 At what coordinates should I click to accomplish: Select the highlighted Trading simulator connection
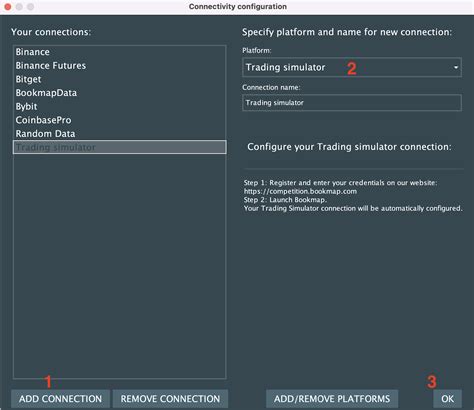119,147
